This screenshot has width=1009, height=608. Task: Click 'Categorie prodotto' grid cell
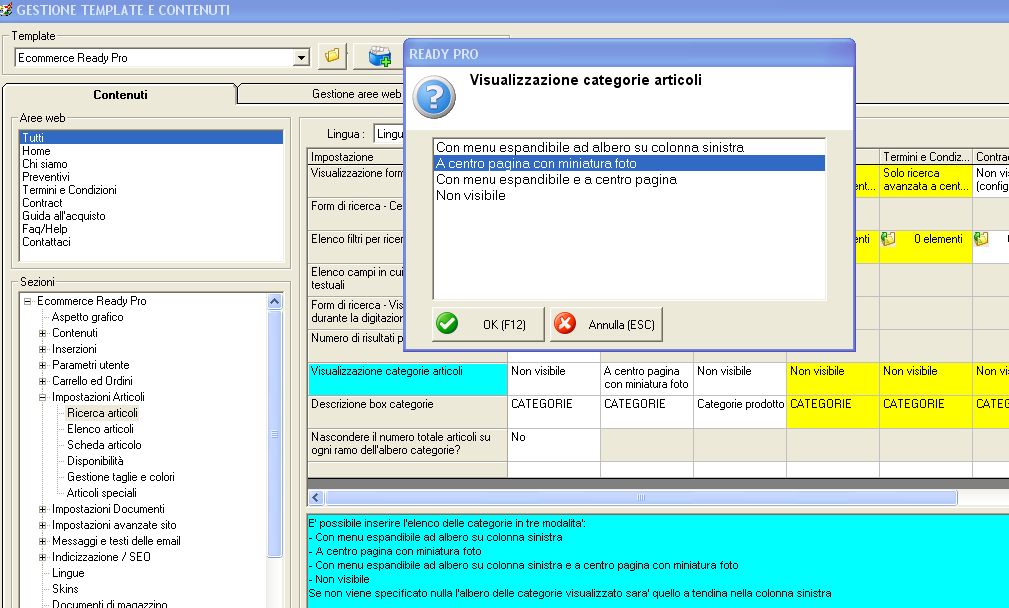[x=740, y=412]
